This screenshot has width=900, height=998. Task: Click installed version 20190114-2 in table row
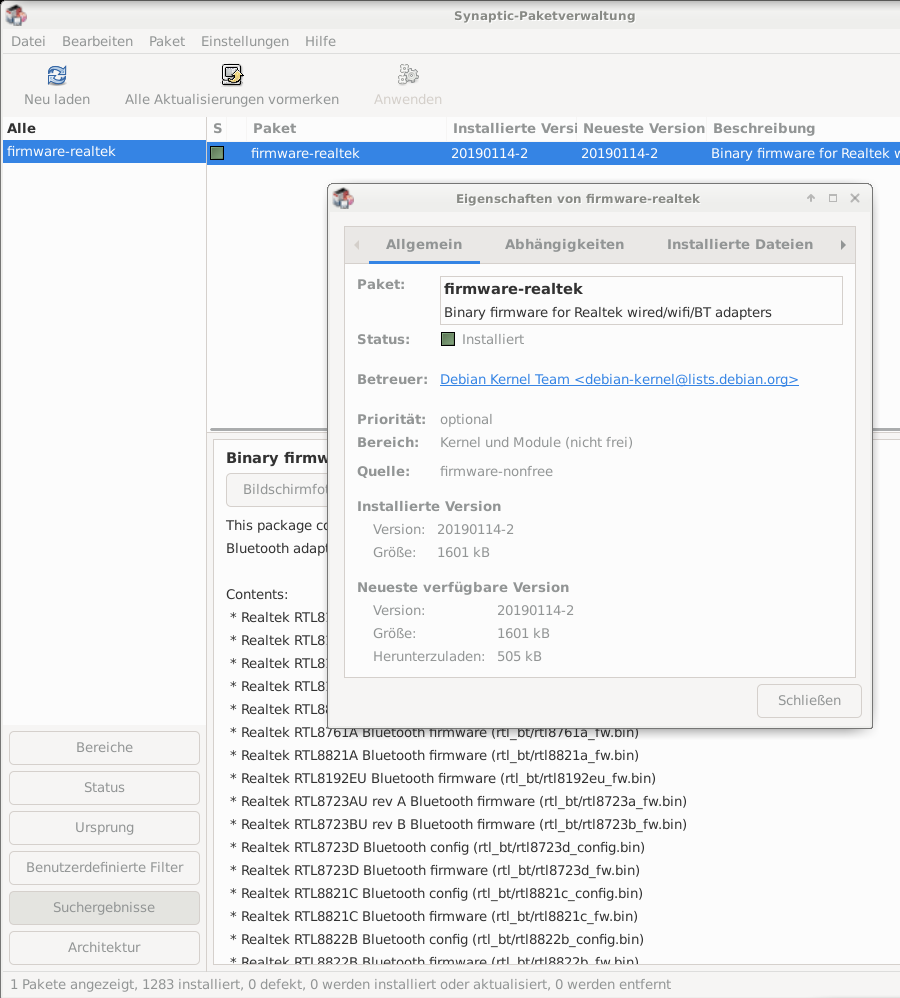pyautogui.click(x=489, y=153)
